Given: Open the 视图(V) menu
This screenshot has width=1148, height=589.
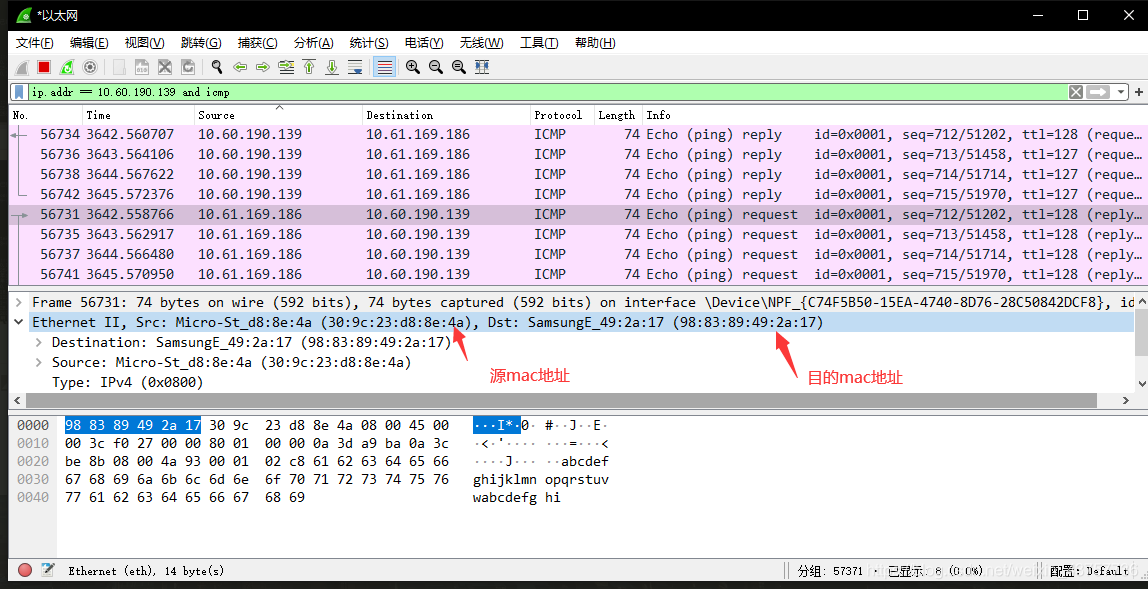Looking at the screenshot, I should (x=144, y=42).
